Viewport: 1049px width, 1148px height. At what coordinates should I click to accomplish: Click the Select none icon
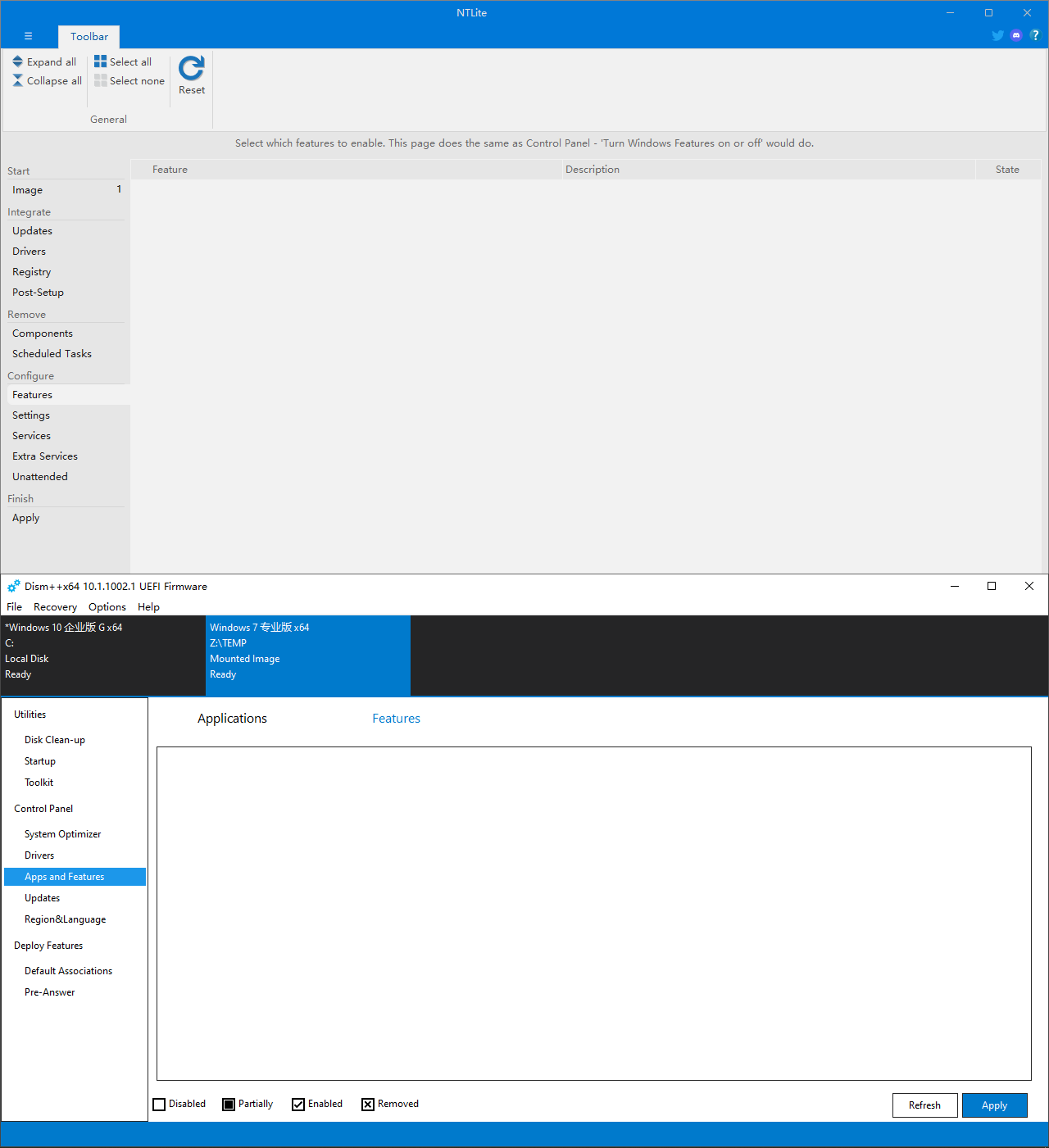[100, 80]
